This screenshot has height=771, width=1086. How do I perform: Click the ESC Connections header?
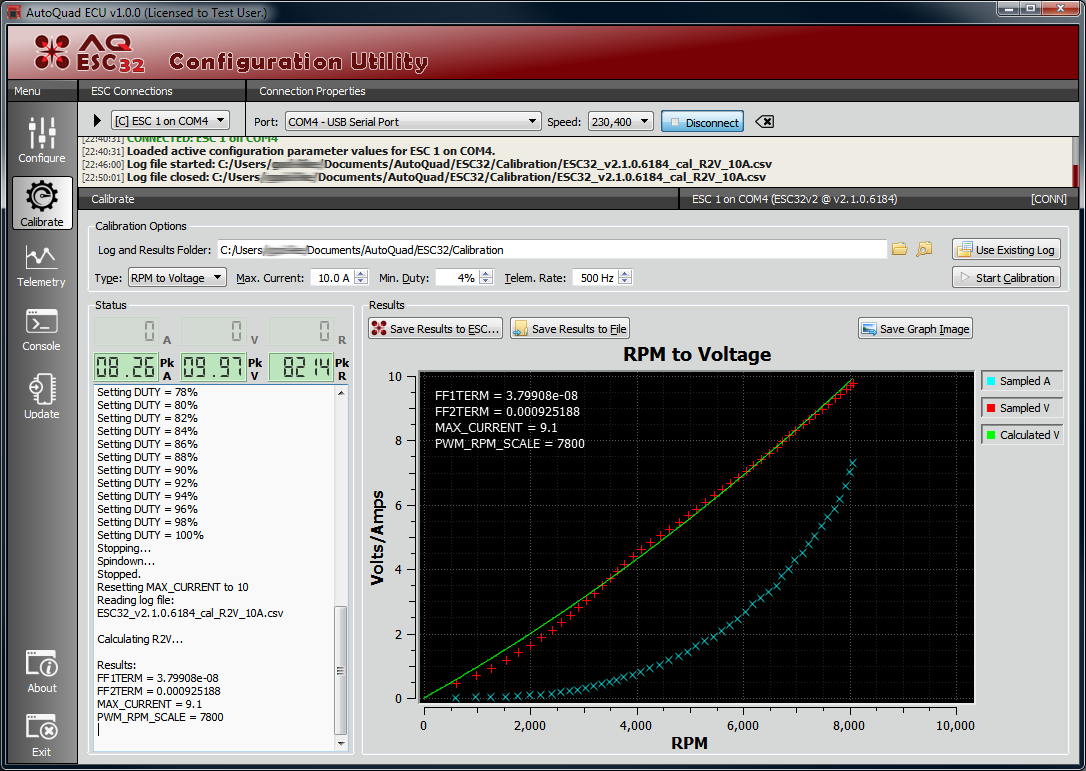coord(132,91)
